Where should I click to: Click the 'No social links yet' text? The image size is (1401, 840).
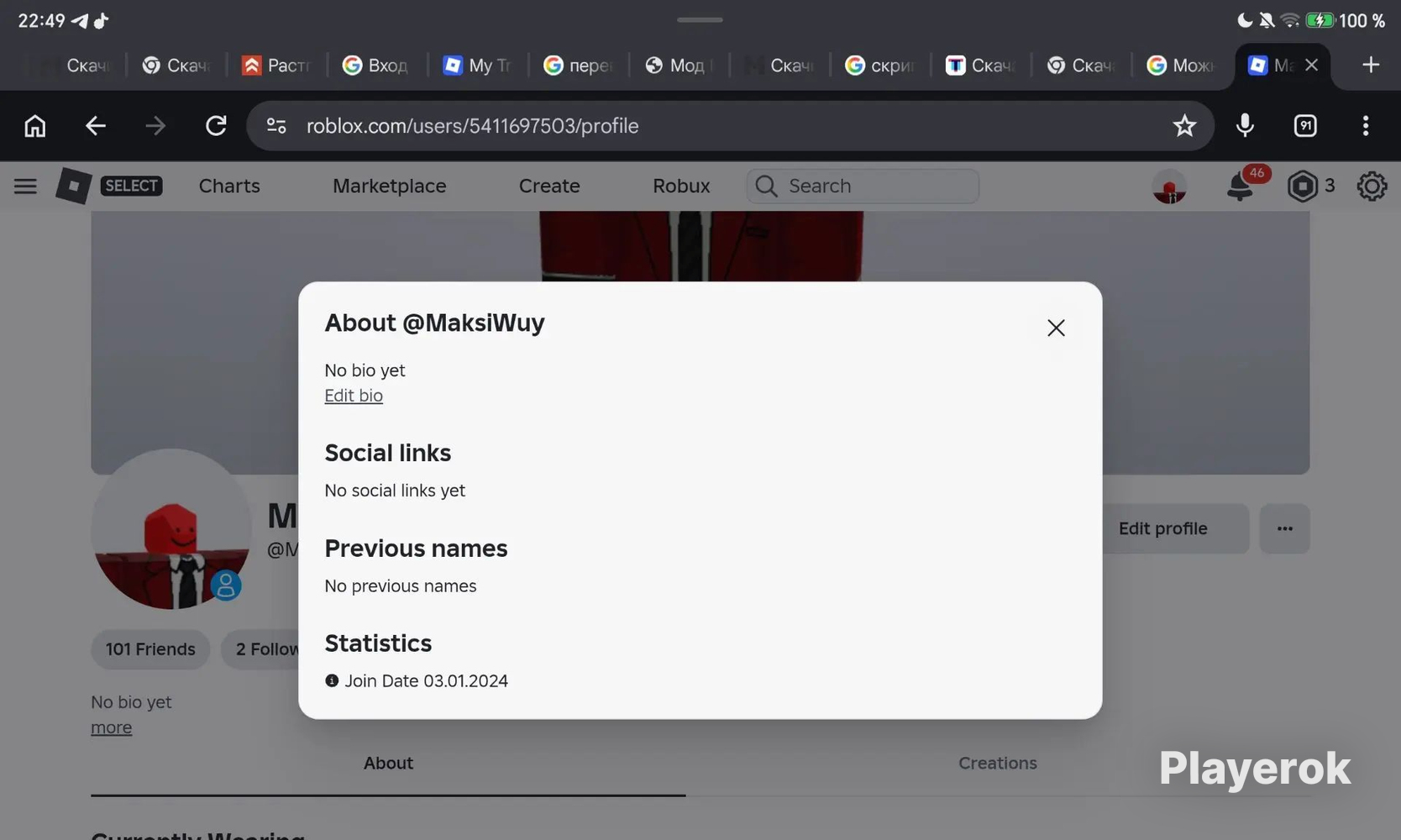coord(395,491)
